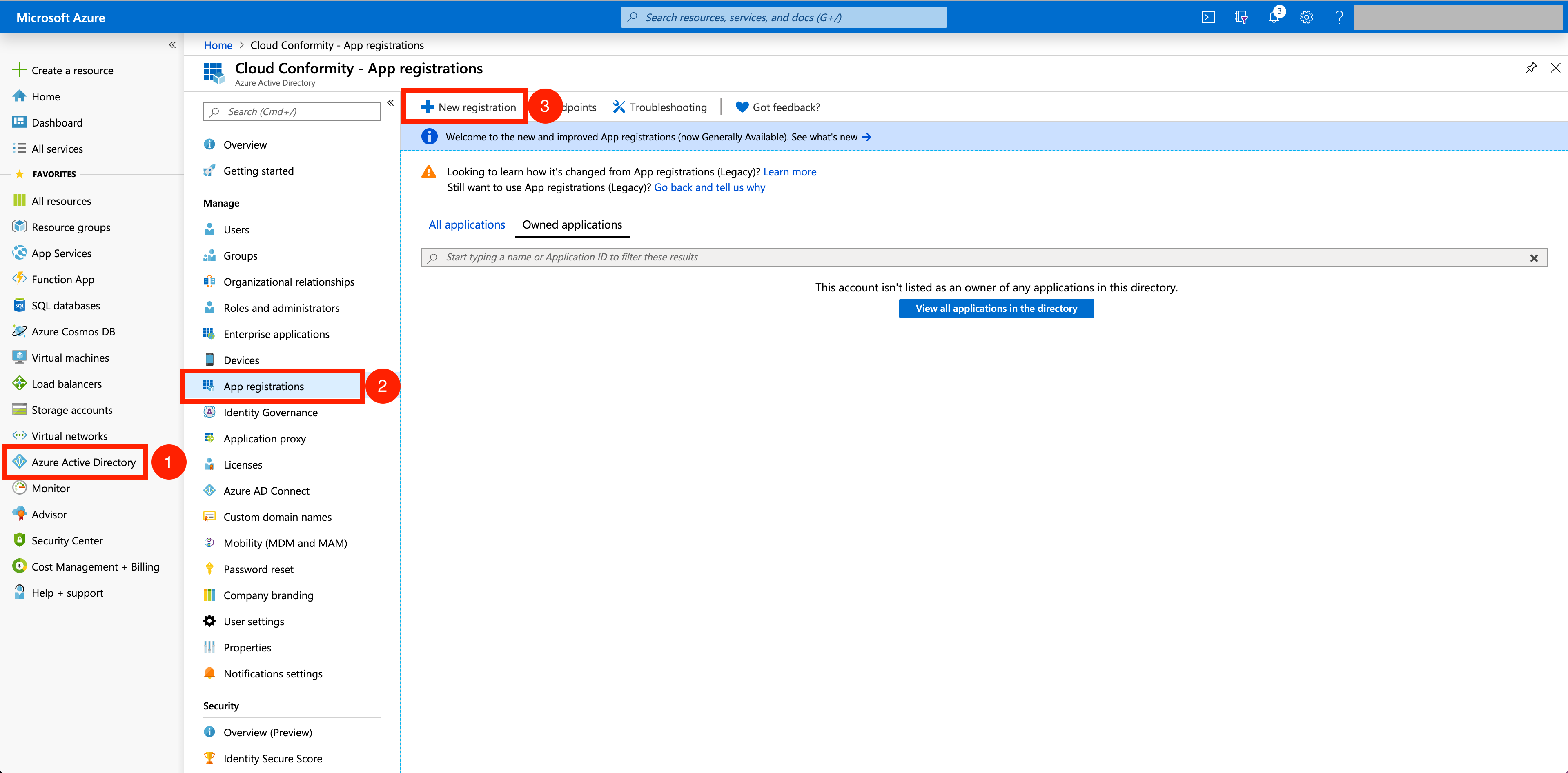Click the Virtual machines icon
Image resolution: width=1568 pixels, height=773 pixels.
pos(20,357)
